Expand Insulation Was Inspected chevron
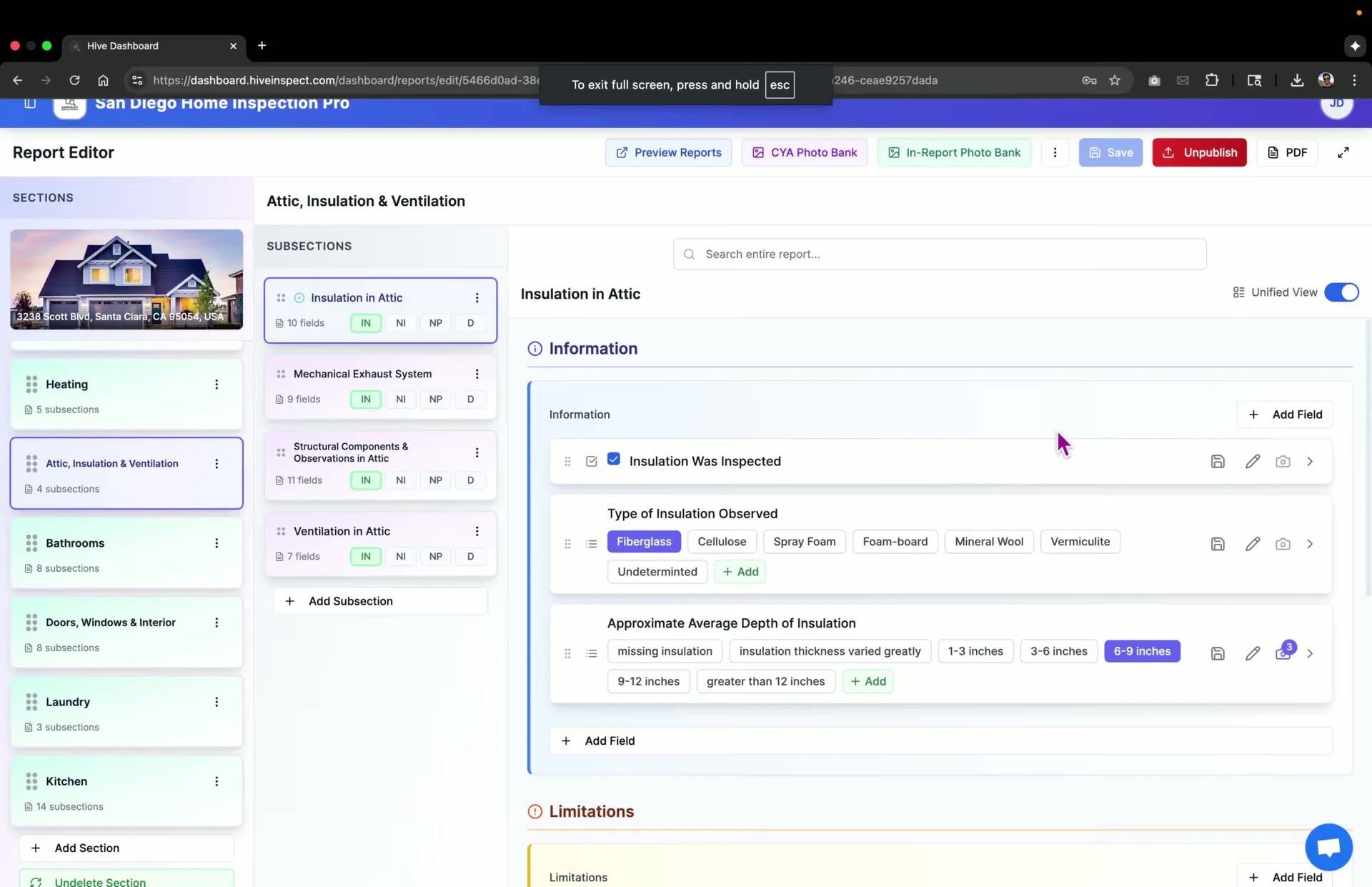The height and width of the screenshot is (887, 1372). (x=1310, y=462)
